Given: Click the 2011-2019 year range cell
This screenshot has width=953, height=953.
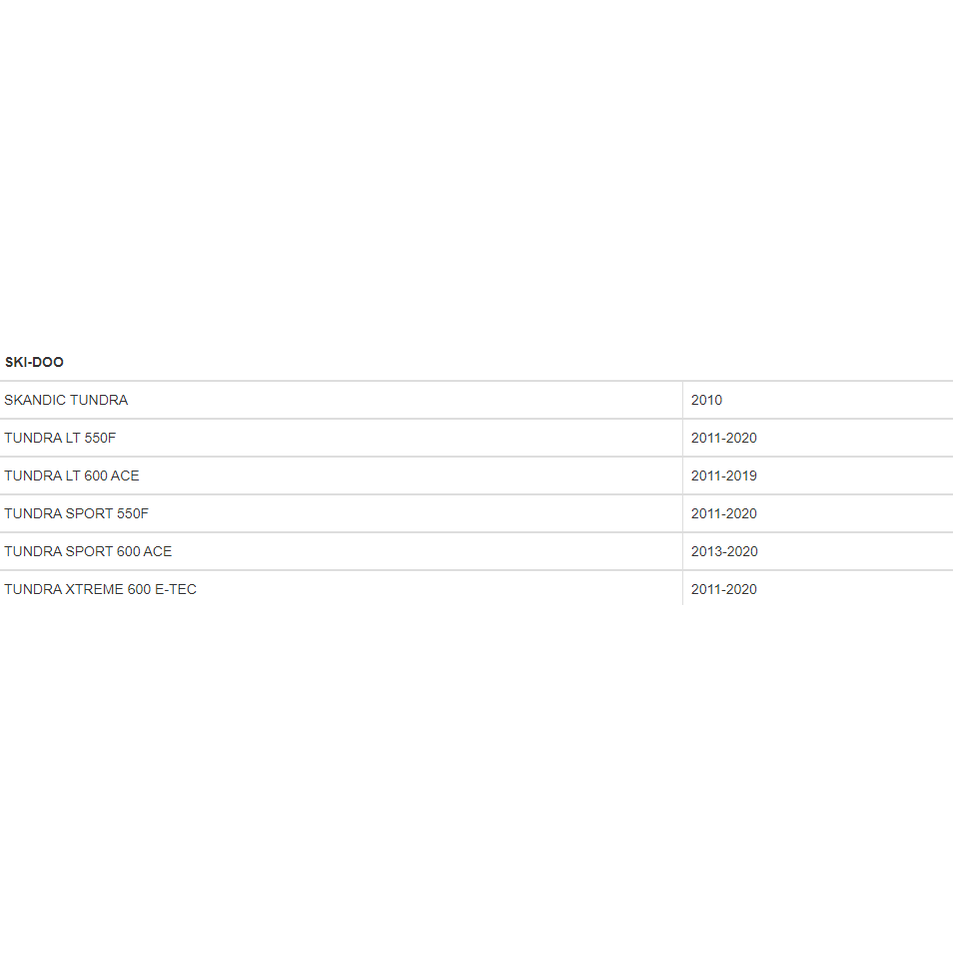Looking at the screenshot, I should 724,476.
